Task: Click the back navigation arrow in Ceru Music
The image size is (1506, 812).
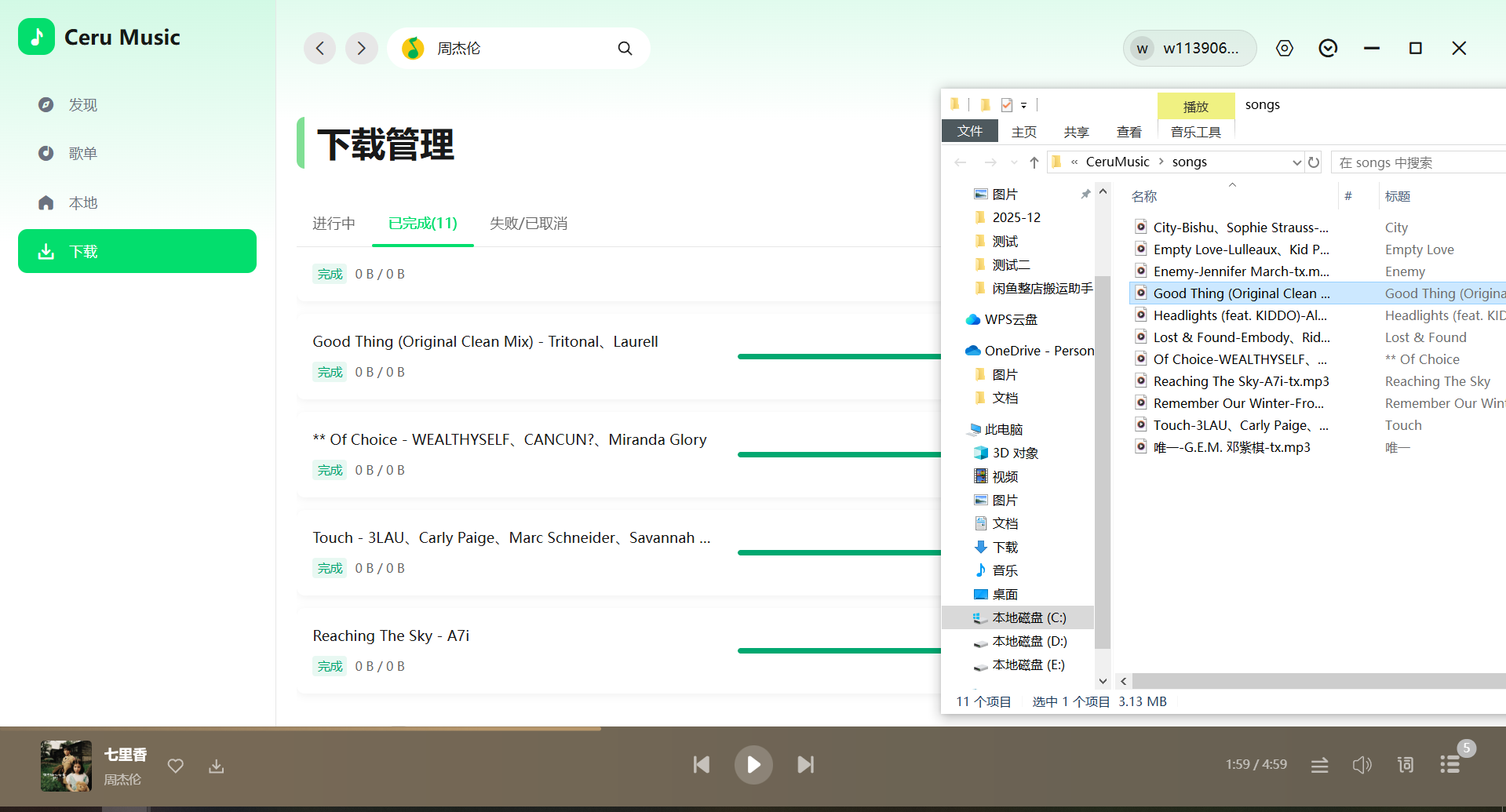Action: [319, 48]
